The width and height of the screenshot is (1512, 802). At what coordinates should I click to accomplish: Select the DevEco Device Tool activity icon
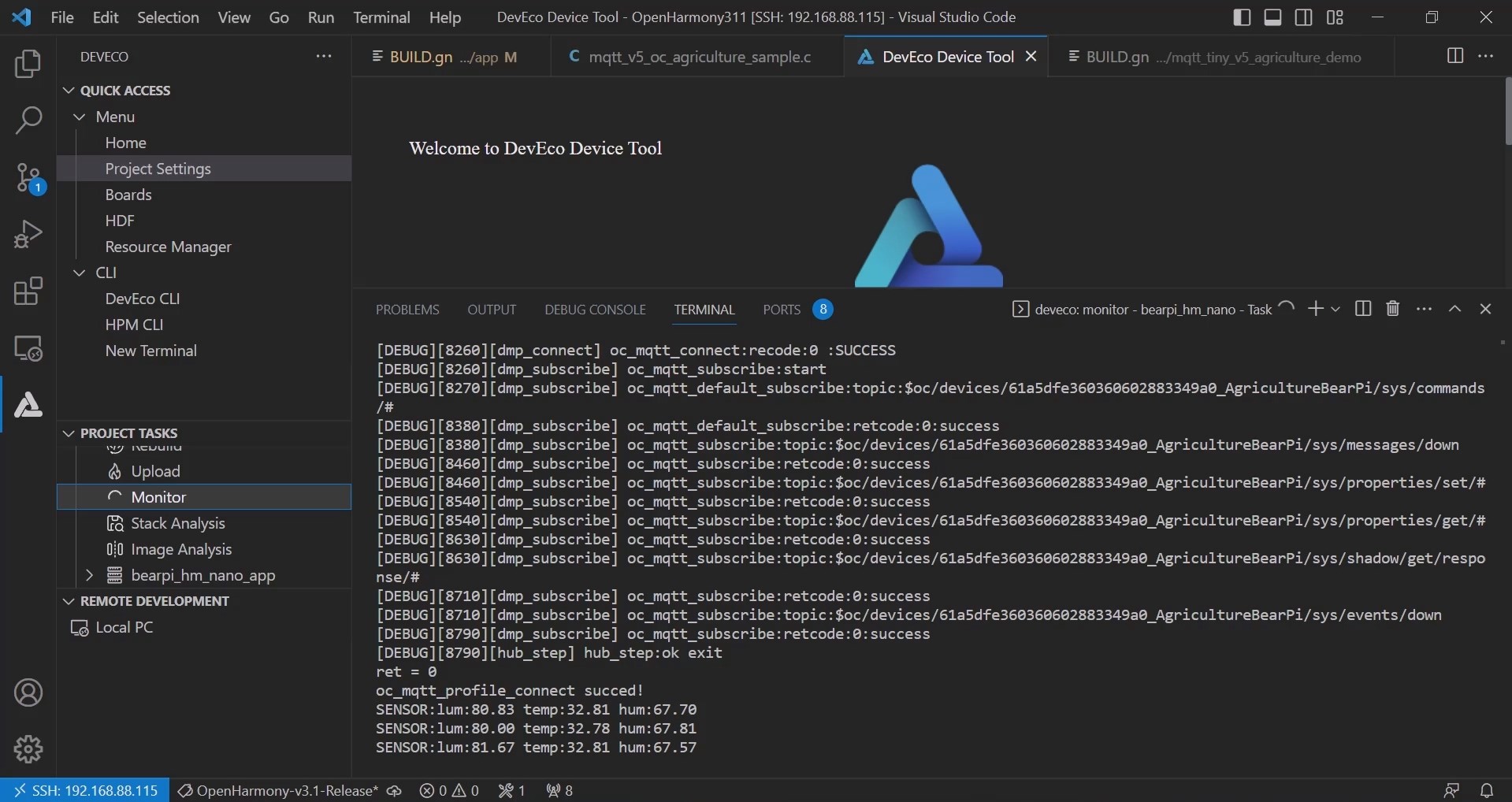click(x=28, y=405)
